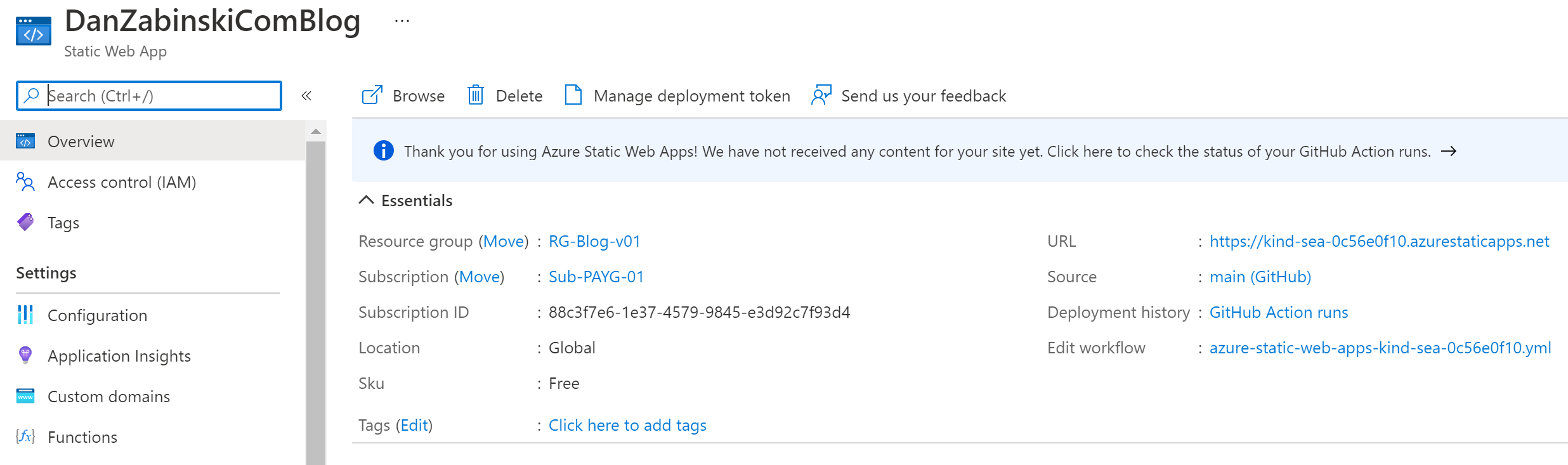Open main (GitHub) source link

(x=1260, y=277)
